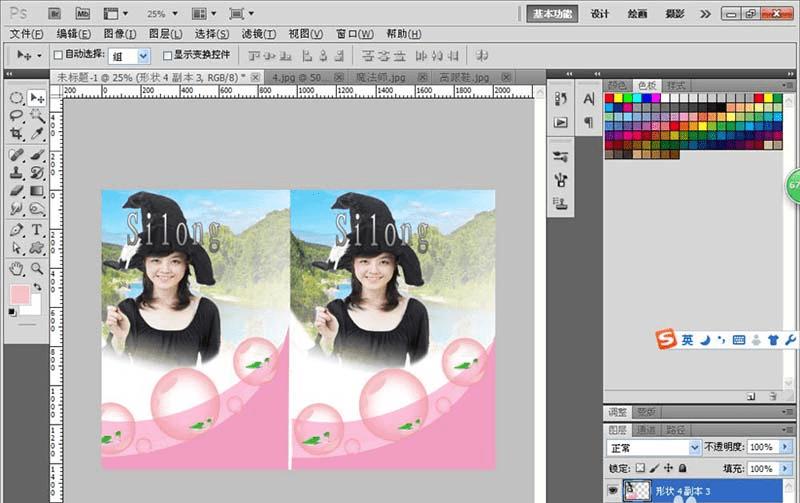Viewport: 800px width, 503px height.
Task: Switch to the 高跟鞋.jpg document tab
Action: 464,78
